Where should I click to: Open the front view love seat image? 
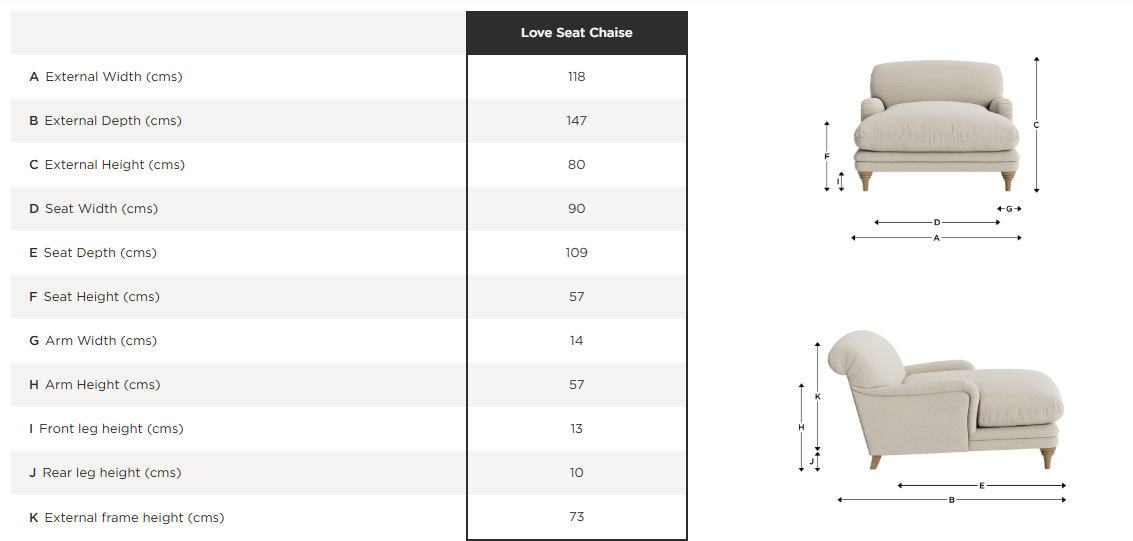936,127
